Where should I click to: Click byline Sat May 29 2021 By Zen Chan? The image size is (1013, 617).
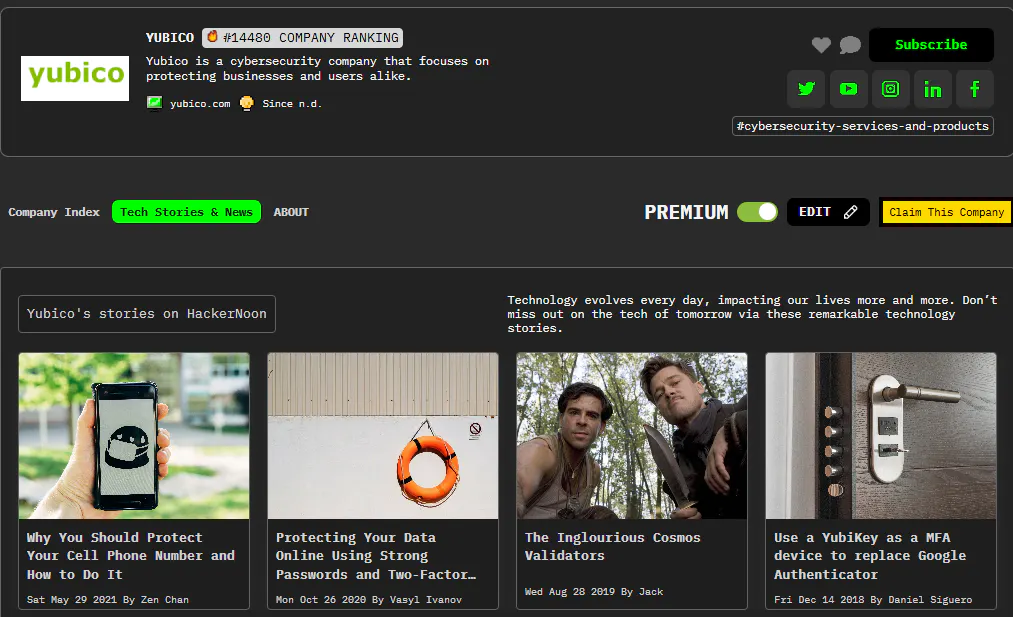tap(108, 600)
